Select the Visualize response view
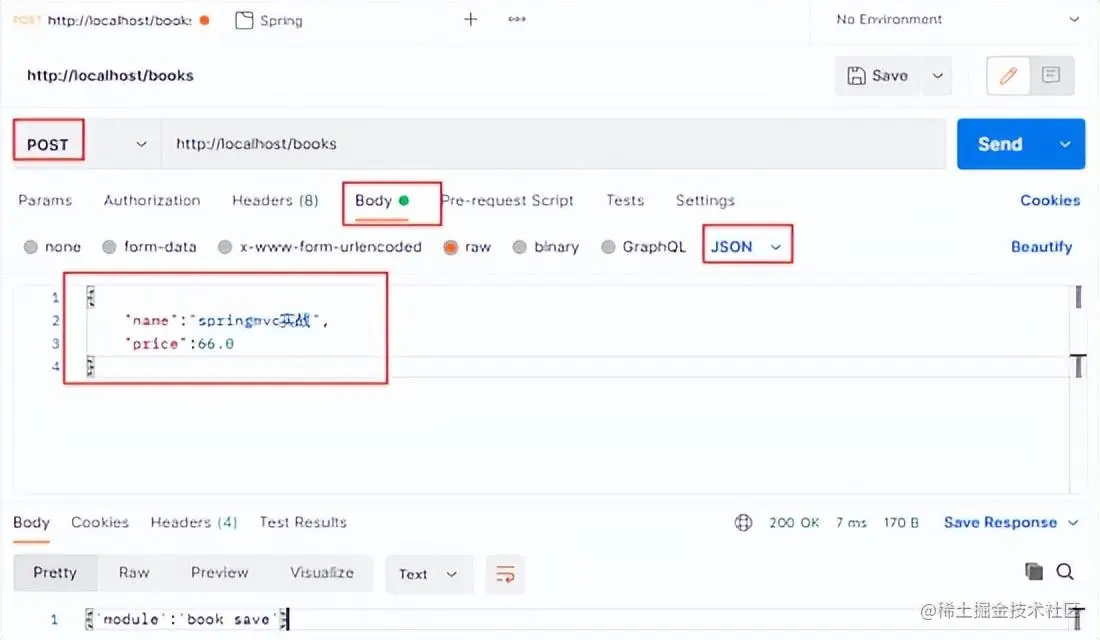Viewport: 1100px width, 640px height. click(322, 573)
